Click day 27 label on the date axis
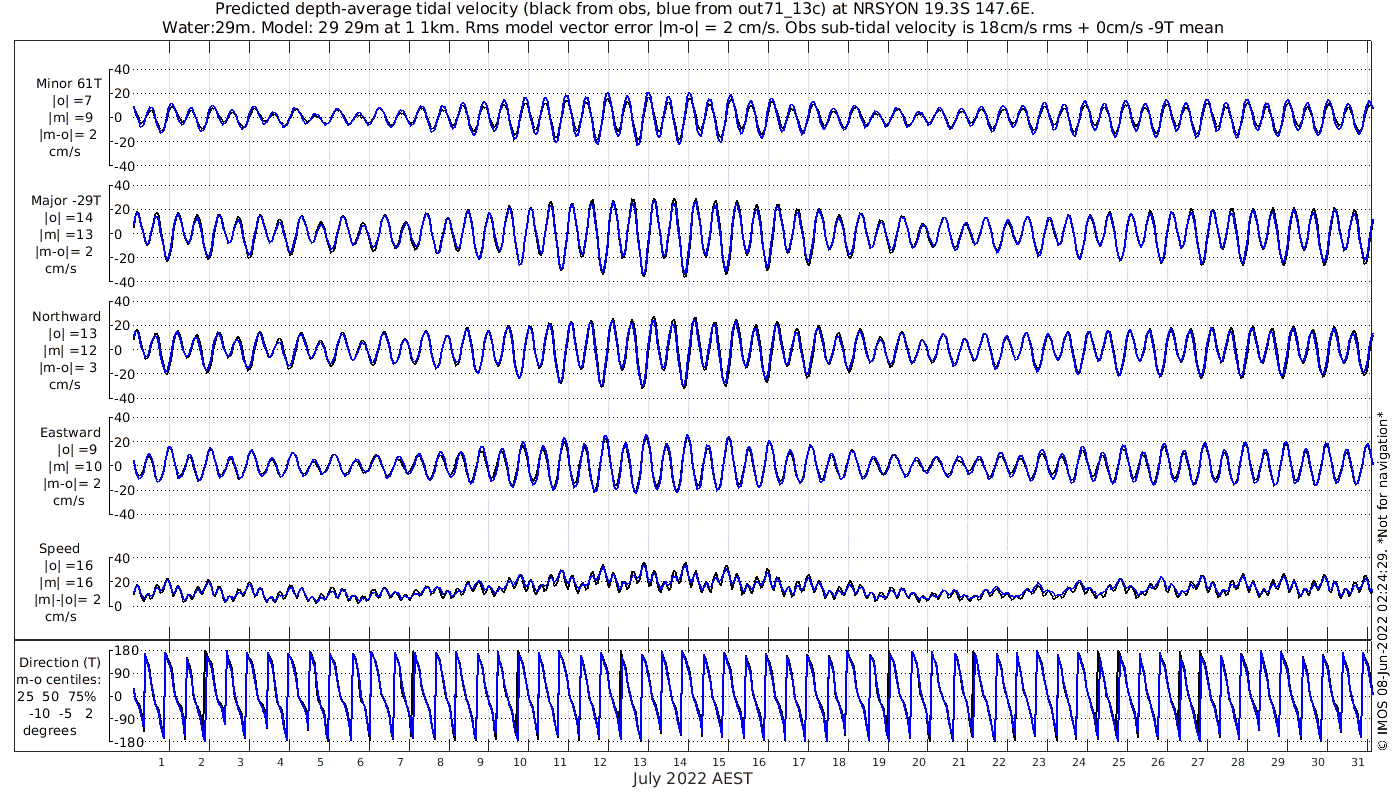Image resolution: width=1400 pixels, height=800 pixels. click(1198, 762)
